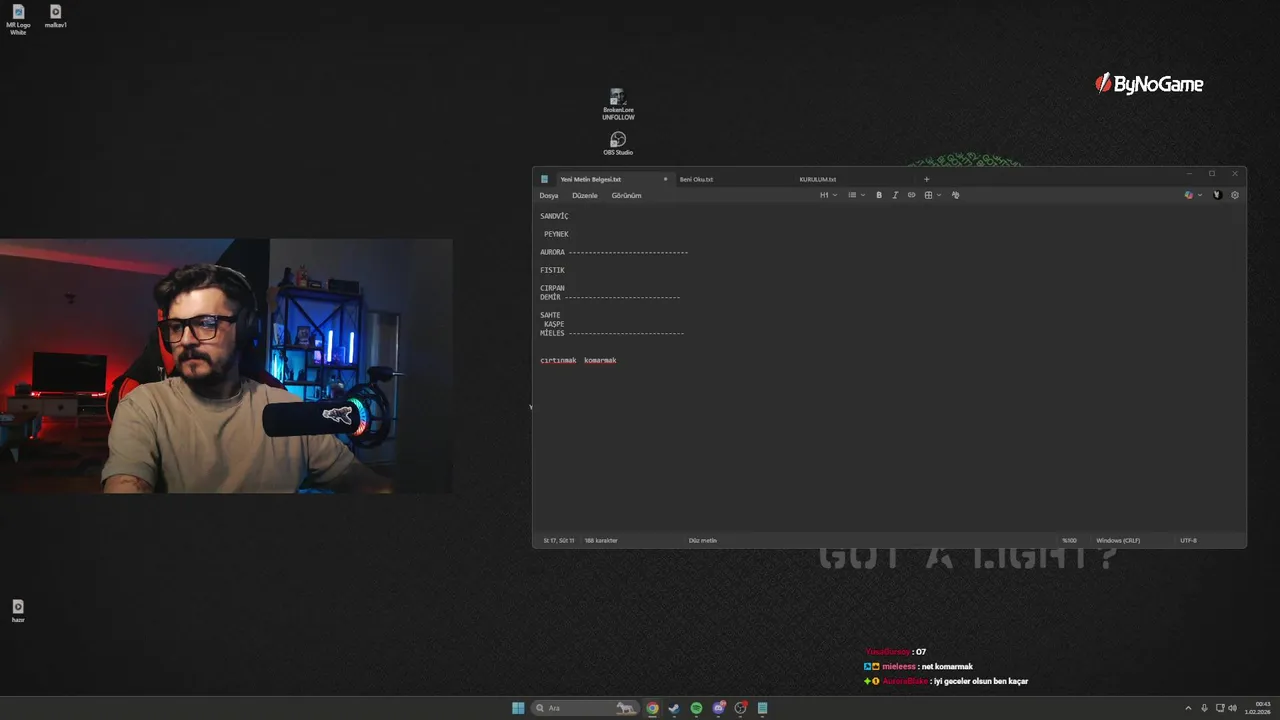Click the word FISTIK in the document

tap(552, 270)
